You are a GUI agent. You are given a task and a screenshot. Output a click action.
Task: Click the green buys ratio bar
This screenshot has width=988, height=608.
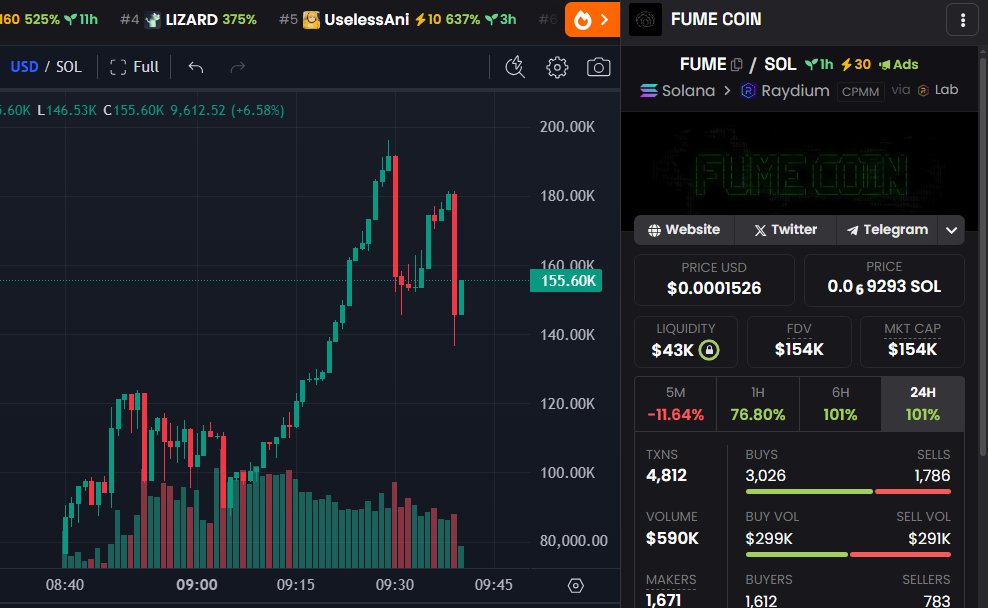[809, 491]
